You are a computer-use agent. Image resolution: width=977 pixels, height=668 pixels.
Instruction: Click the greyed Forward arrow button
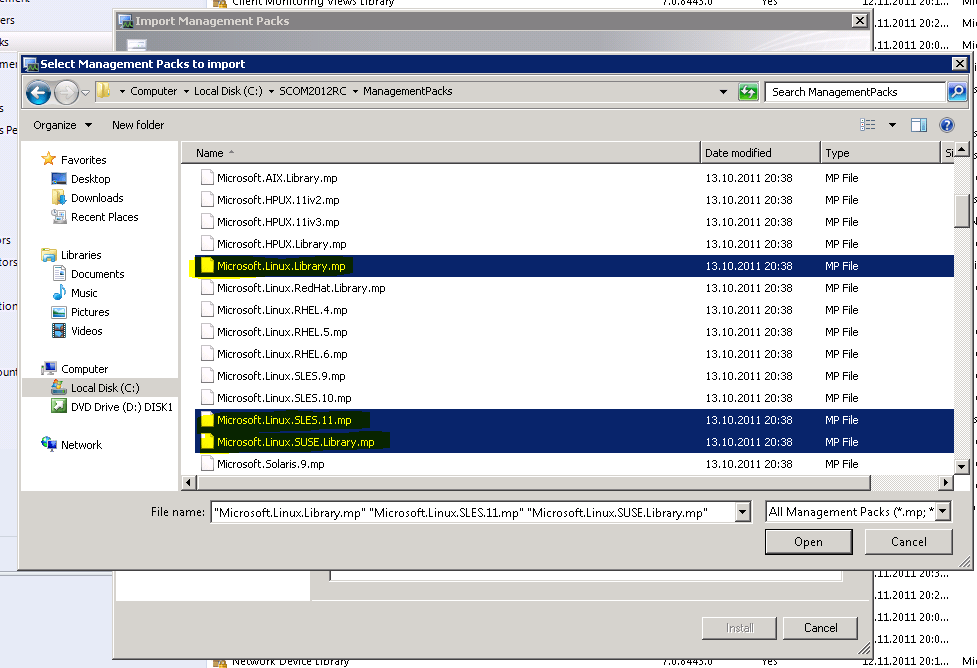pos(66,93)
